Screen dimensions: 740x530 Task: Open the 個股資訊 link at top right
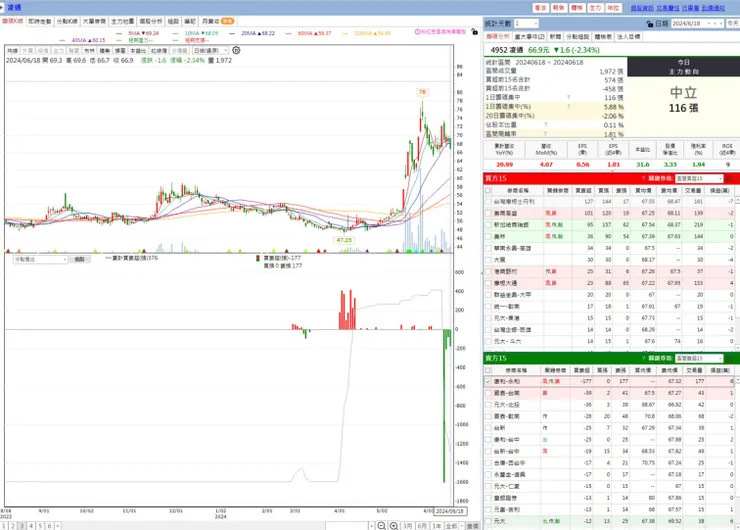click(x=642, y=8)
